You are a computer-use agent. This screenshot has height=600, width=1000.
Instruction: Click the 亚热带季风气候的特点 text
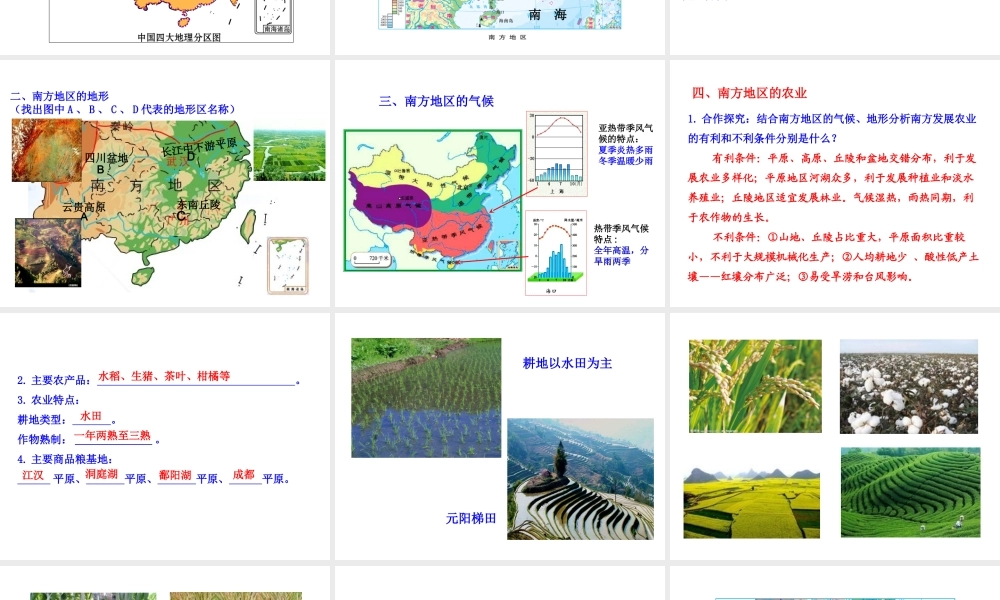click(625, 133)
